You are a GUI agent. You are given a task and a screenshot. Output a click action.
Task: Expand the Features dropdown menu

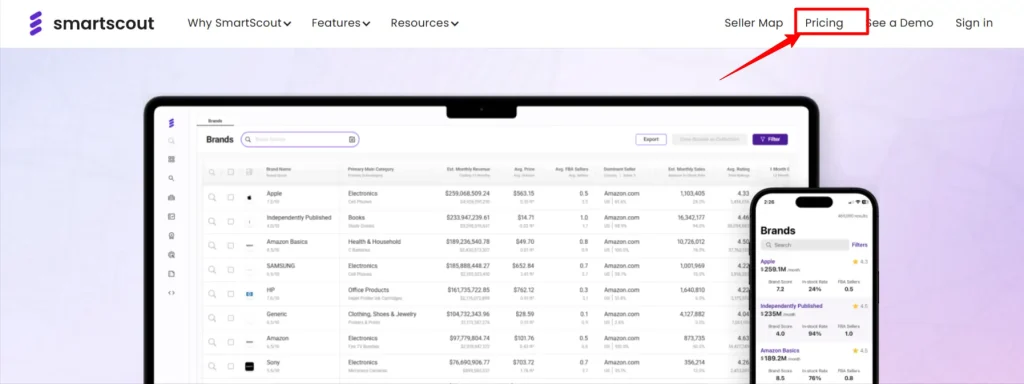click(341, 23)
